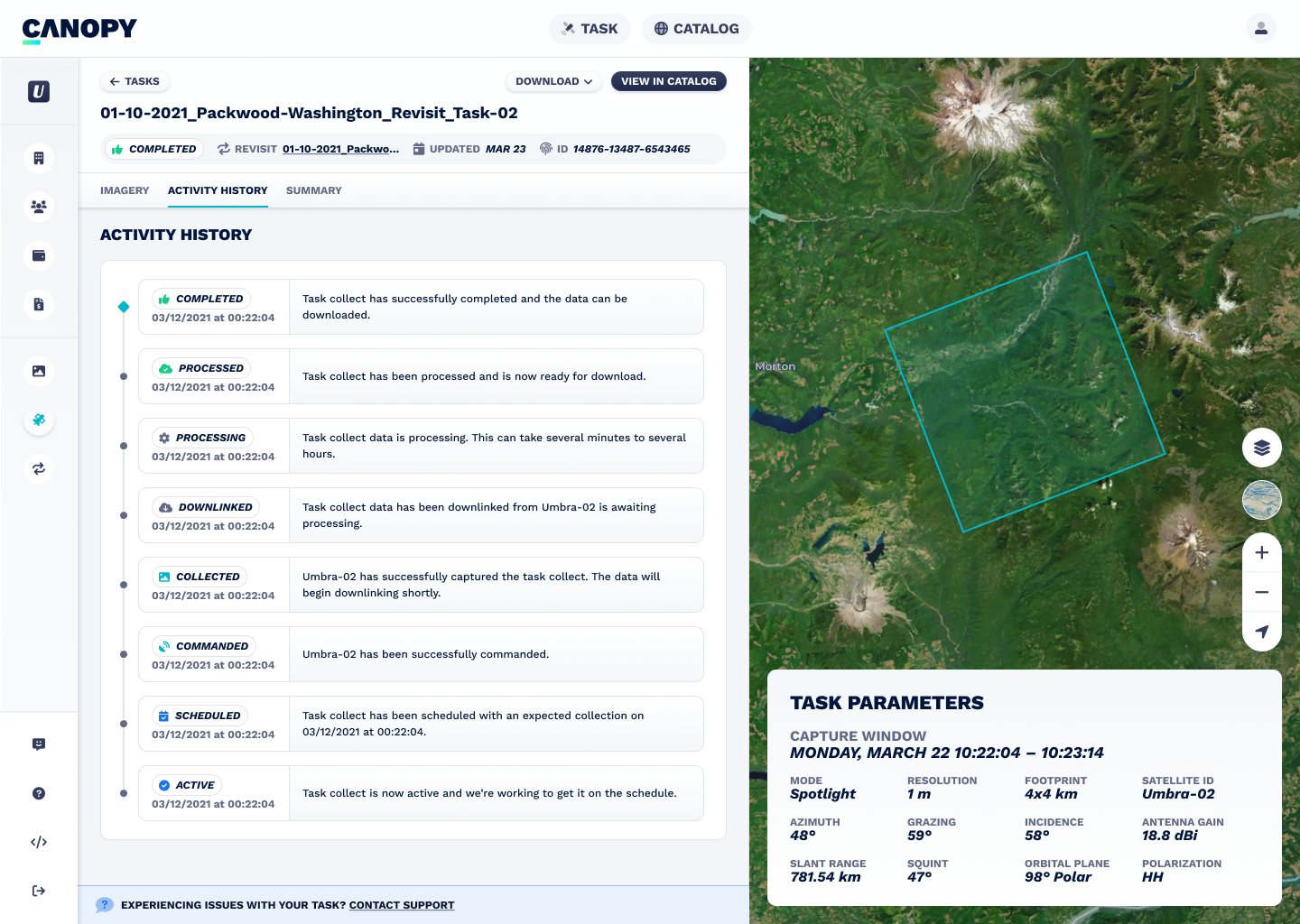The image size is (1300, 924).
Task: Open the user profile avatar icon
Action: pyautogui.click(x=1260, y=28)
